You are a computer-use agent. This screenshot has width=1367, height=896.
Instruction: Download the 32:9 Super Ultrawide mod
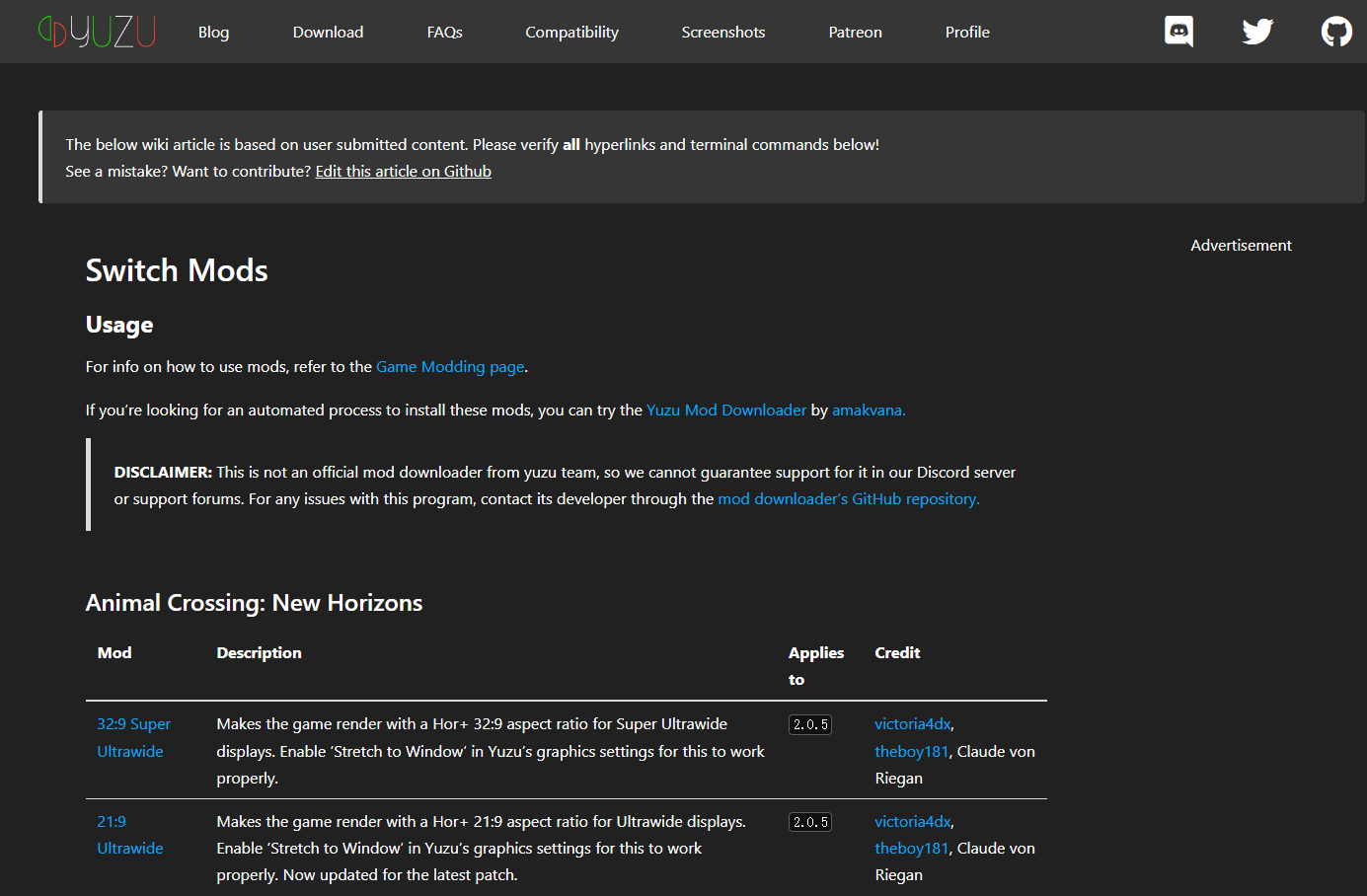pos(133,737)
